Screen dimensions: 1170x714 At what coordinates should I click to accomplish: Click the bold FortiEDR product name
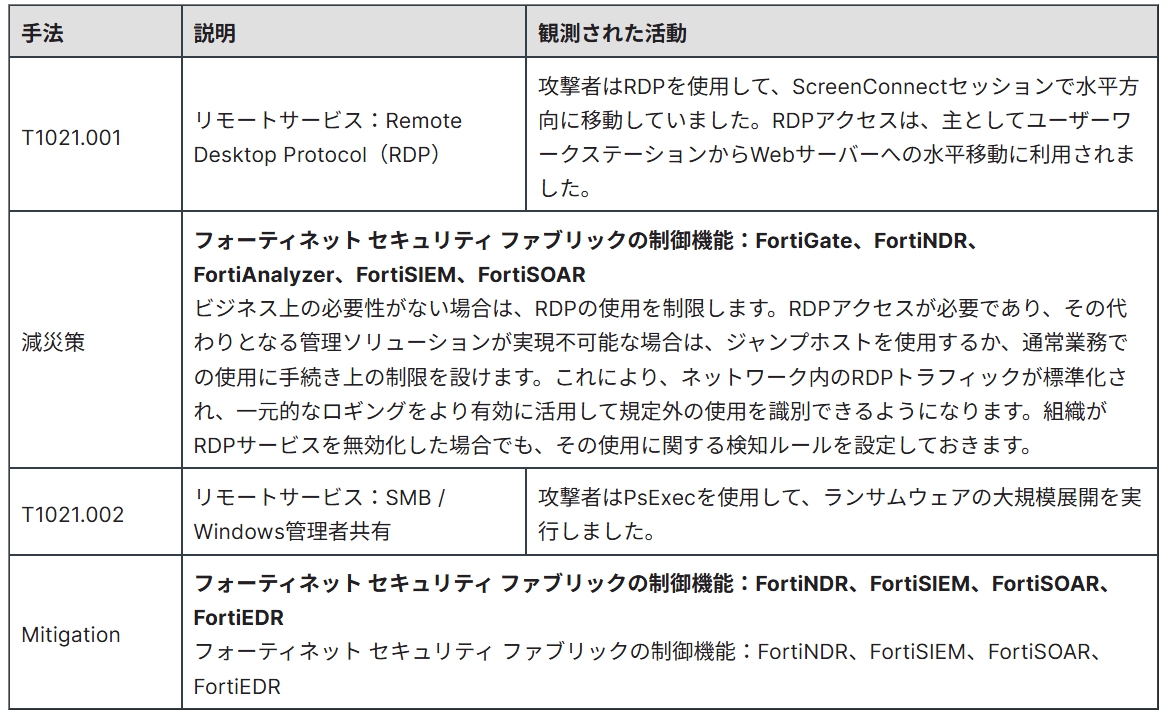pyautogui.click(x=238, y=617)
